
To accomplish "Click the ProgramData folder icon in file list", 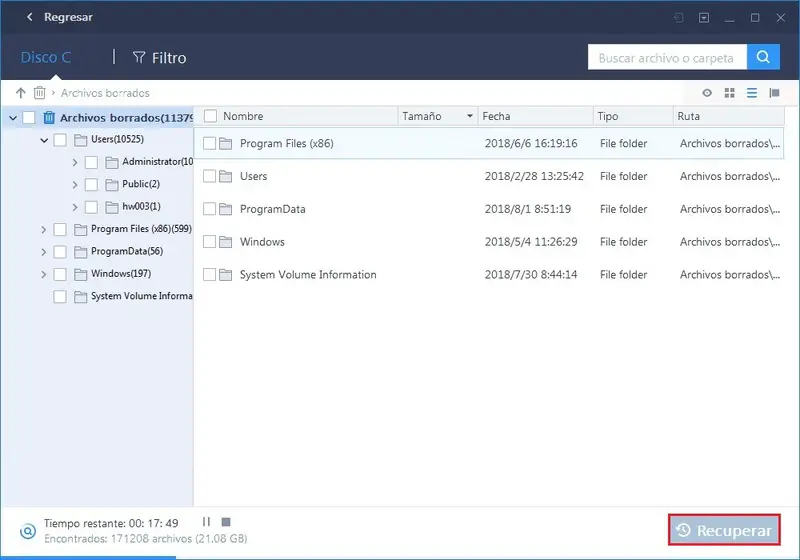I will coord(226,209).
